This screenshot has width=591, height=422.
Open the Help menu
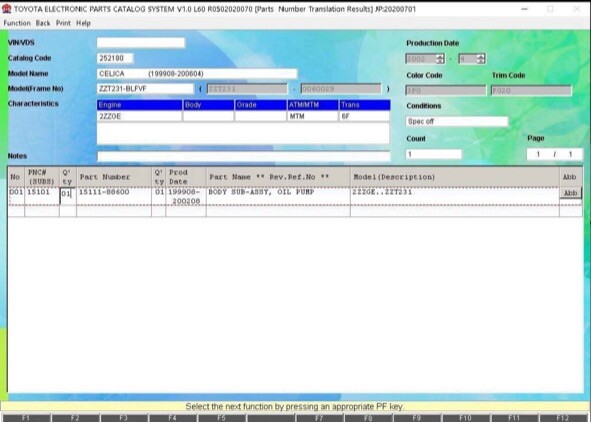pos(83,23)
